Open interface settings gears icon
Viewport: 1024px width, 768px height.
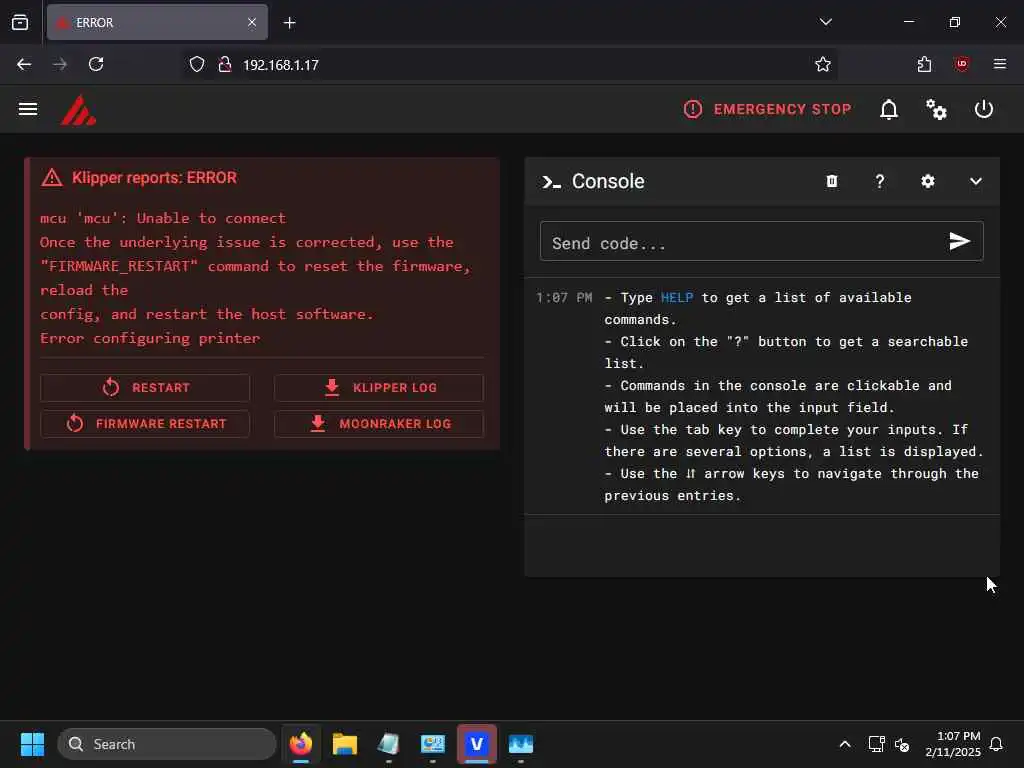(x=936, y=109)
